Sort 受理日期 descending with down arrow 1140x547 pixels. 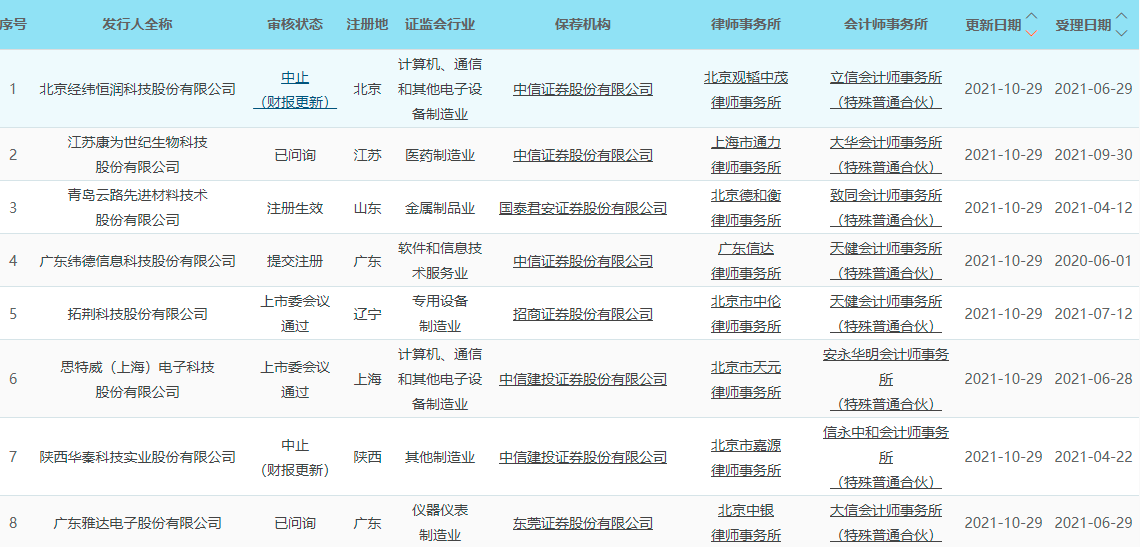(1121, 32)
